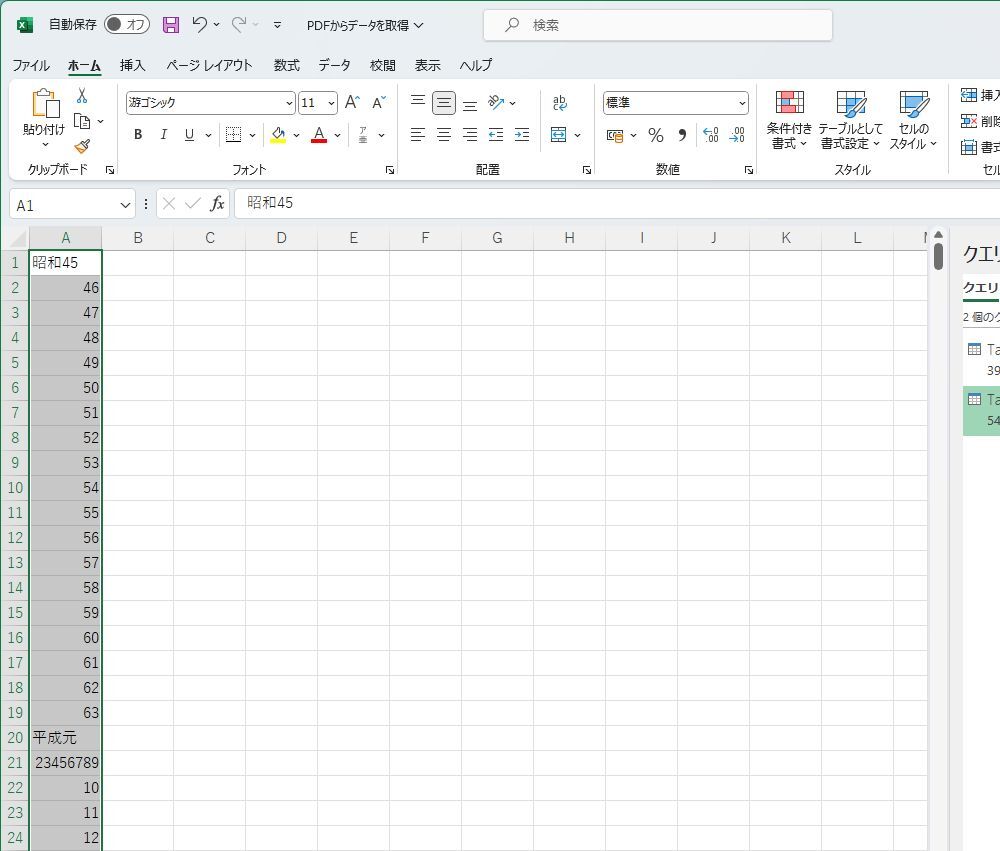
Task: Click the Merge and Center cells icon
Action: coord(559,135)
